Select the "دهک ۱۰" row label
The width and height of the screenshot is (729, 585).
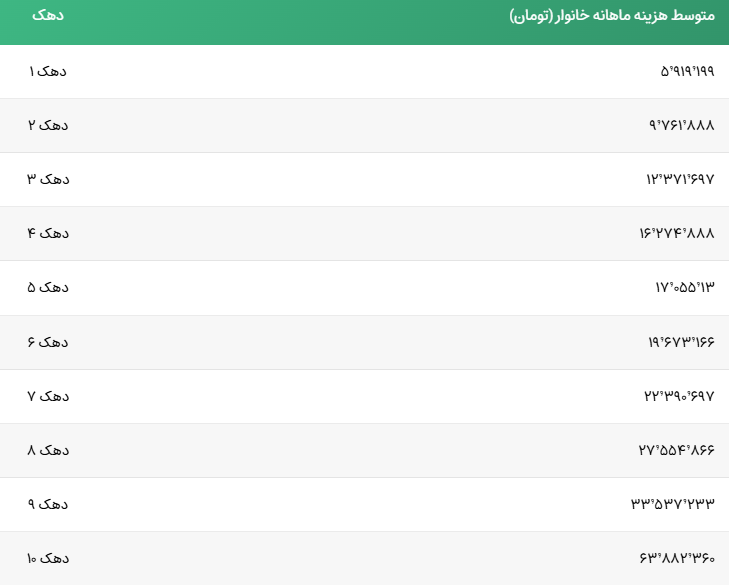pyautogui.click(x=48, y=558)
